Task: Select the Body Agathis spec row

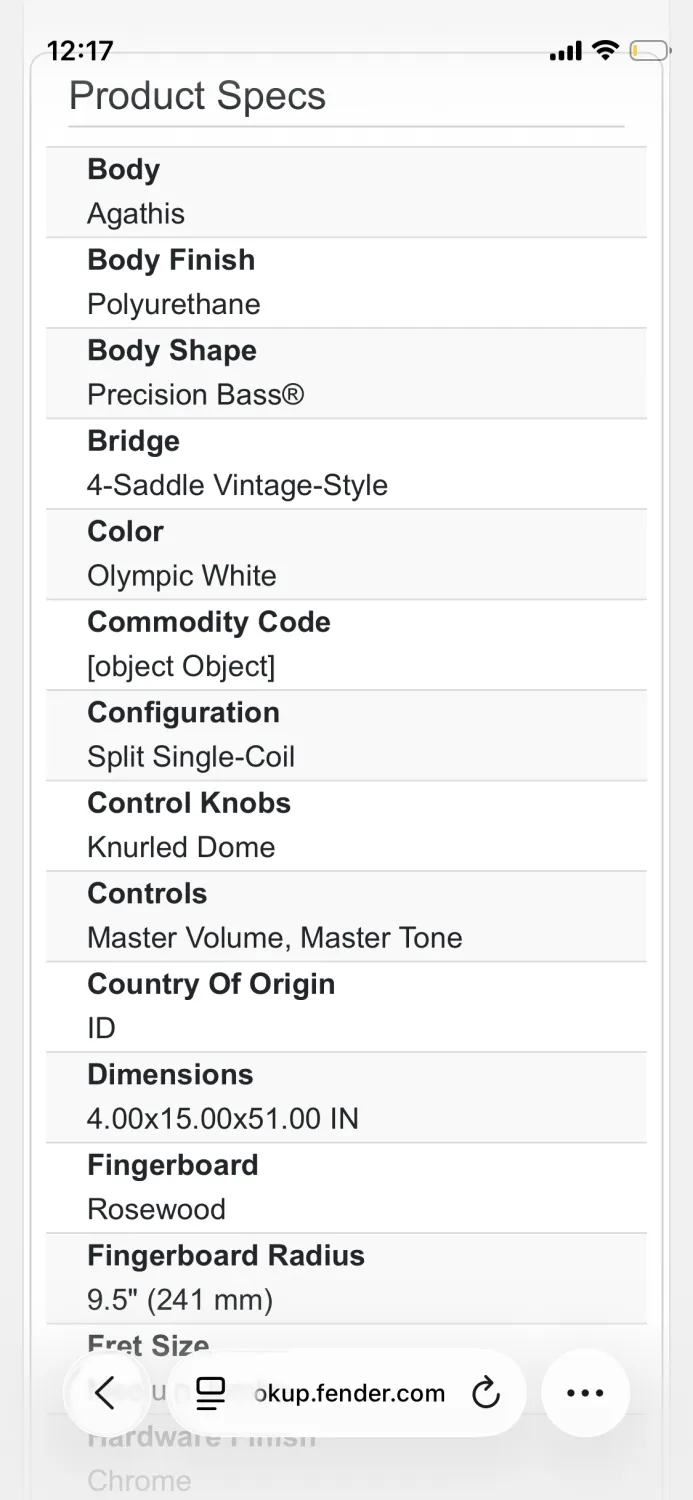Action: (346, 192)
